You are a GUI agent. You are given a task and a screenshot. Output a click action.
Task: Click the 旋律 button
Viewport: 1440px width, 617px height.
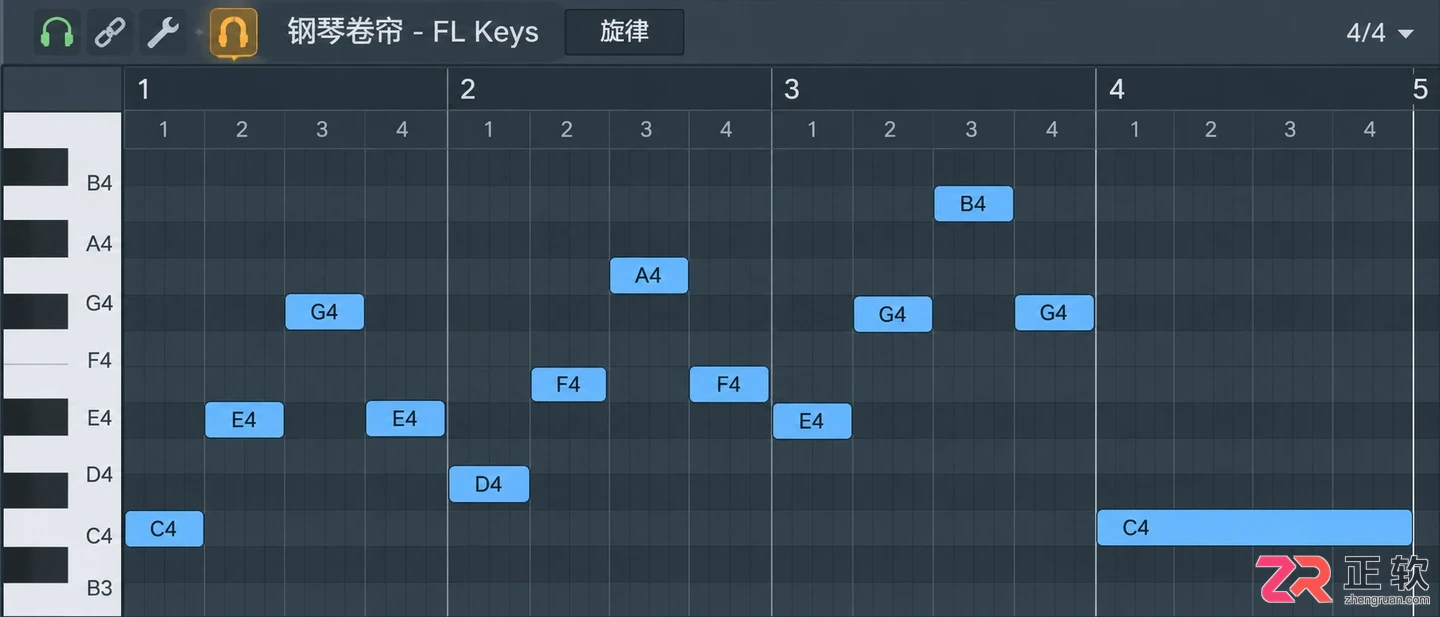click(x=625, y=32)
